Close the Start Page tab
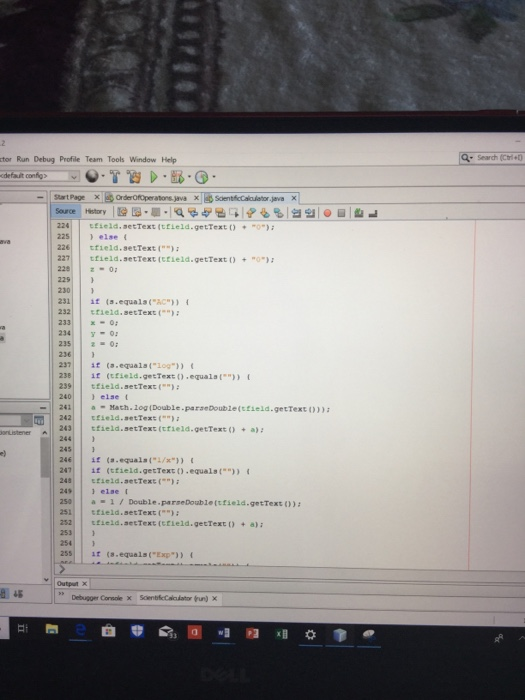Image resolution: width=525 pixels, height=700 pixels. (x=97, y=197)
